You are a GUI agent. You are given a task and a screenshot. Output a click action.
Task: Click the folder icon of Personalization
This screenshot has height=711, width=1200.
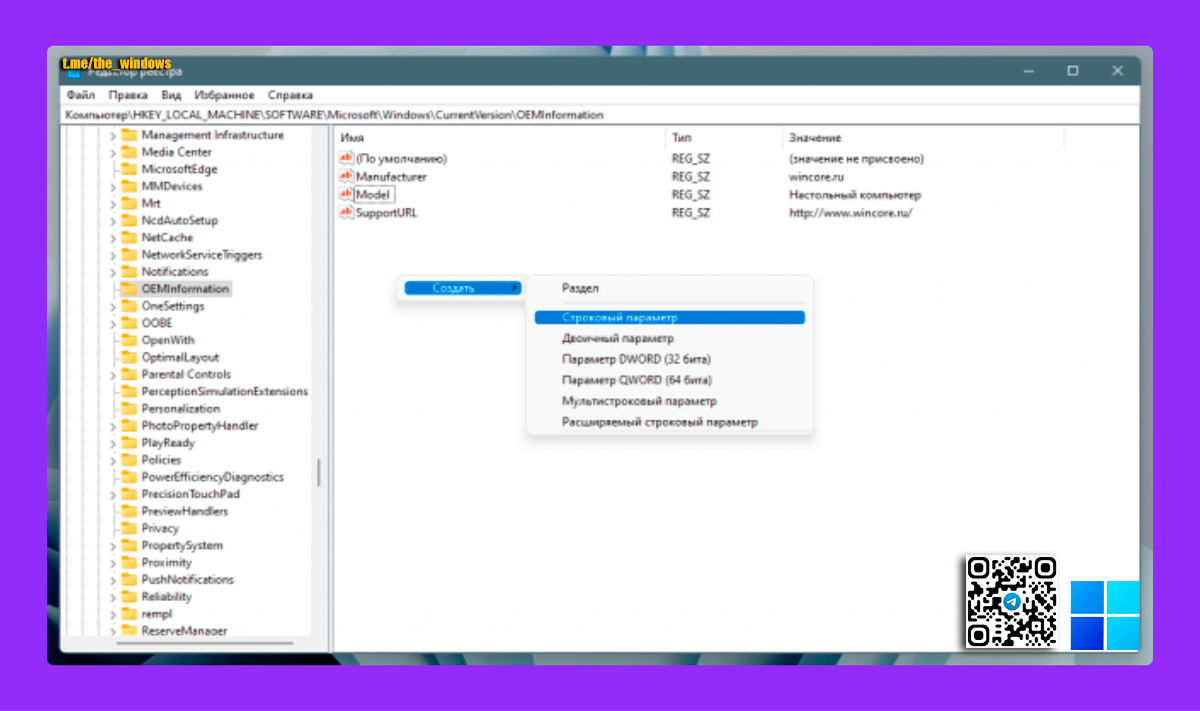click(x=129, y=409)
